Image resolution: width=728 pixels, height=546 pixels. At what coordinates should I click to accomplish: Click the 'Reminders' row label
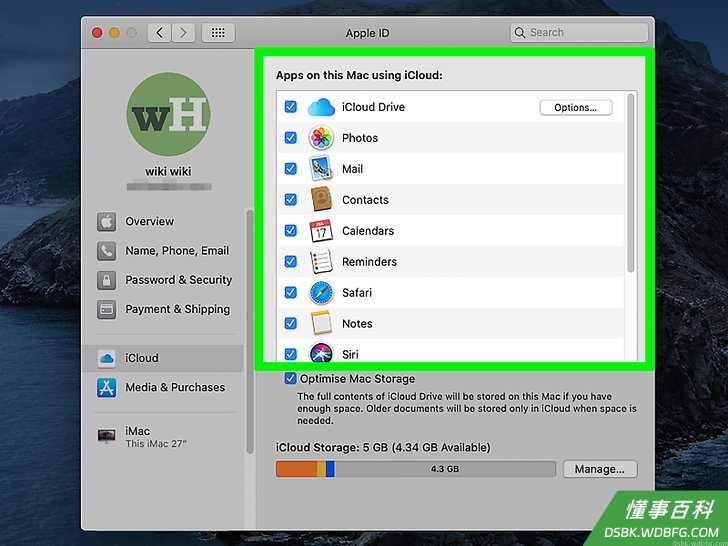(369, 262)
